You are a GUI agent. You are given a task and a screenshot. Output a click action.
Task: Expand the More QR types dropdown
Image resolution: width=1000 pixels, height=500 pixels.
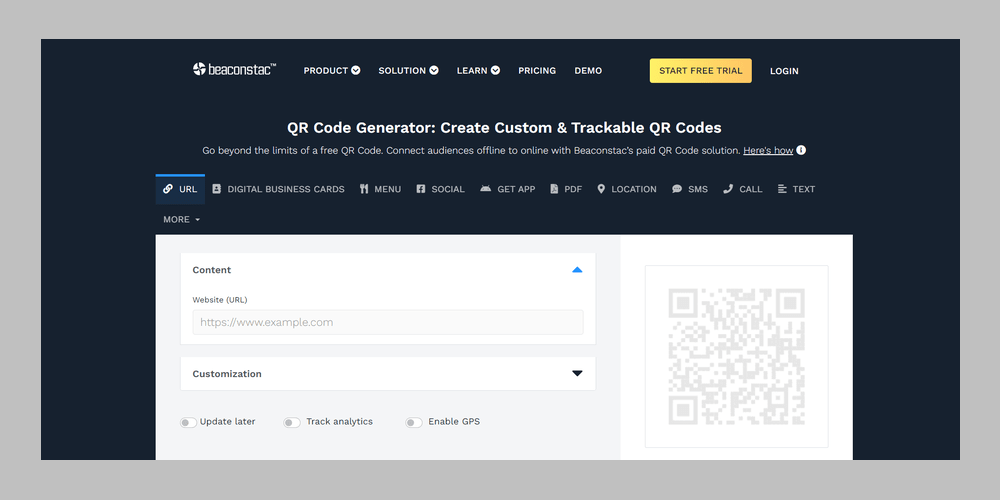click(182, 219)
